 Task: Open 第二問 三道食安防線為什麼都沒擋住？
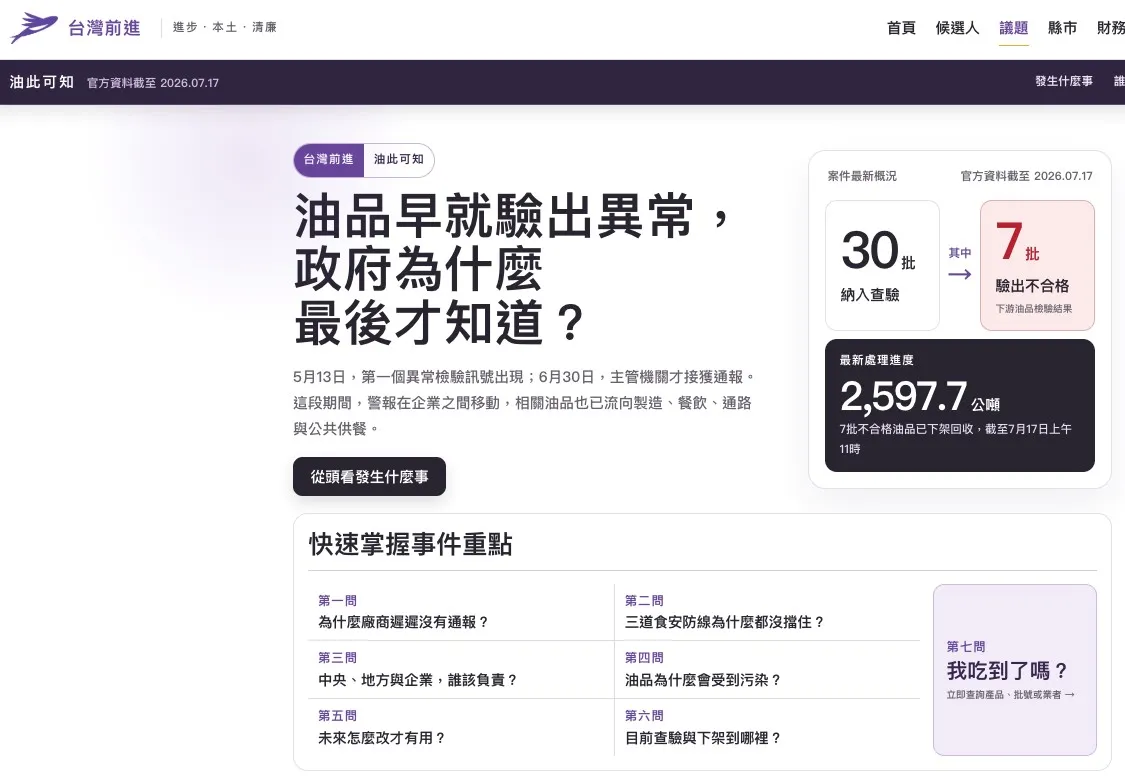(768, 612)
